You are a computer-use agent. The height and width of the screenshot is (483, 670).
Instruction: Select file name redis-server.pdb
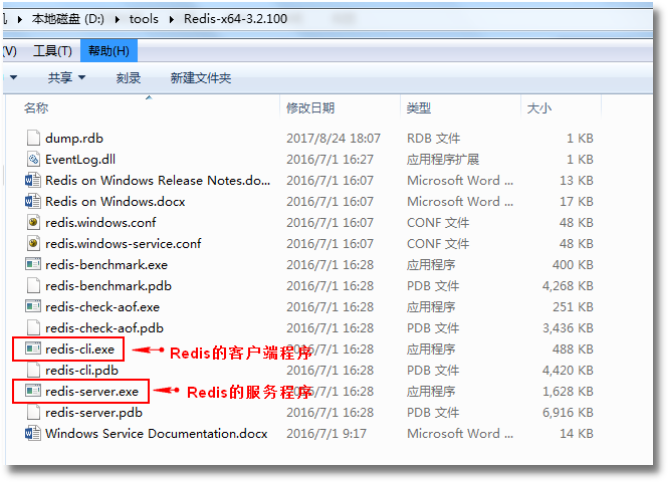click(x=94, y=412)
